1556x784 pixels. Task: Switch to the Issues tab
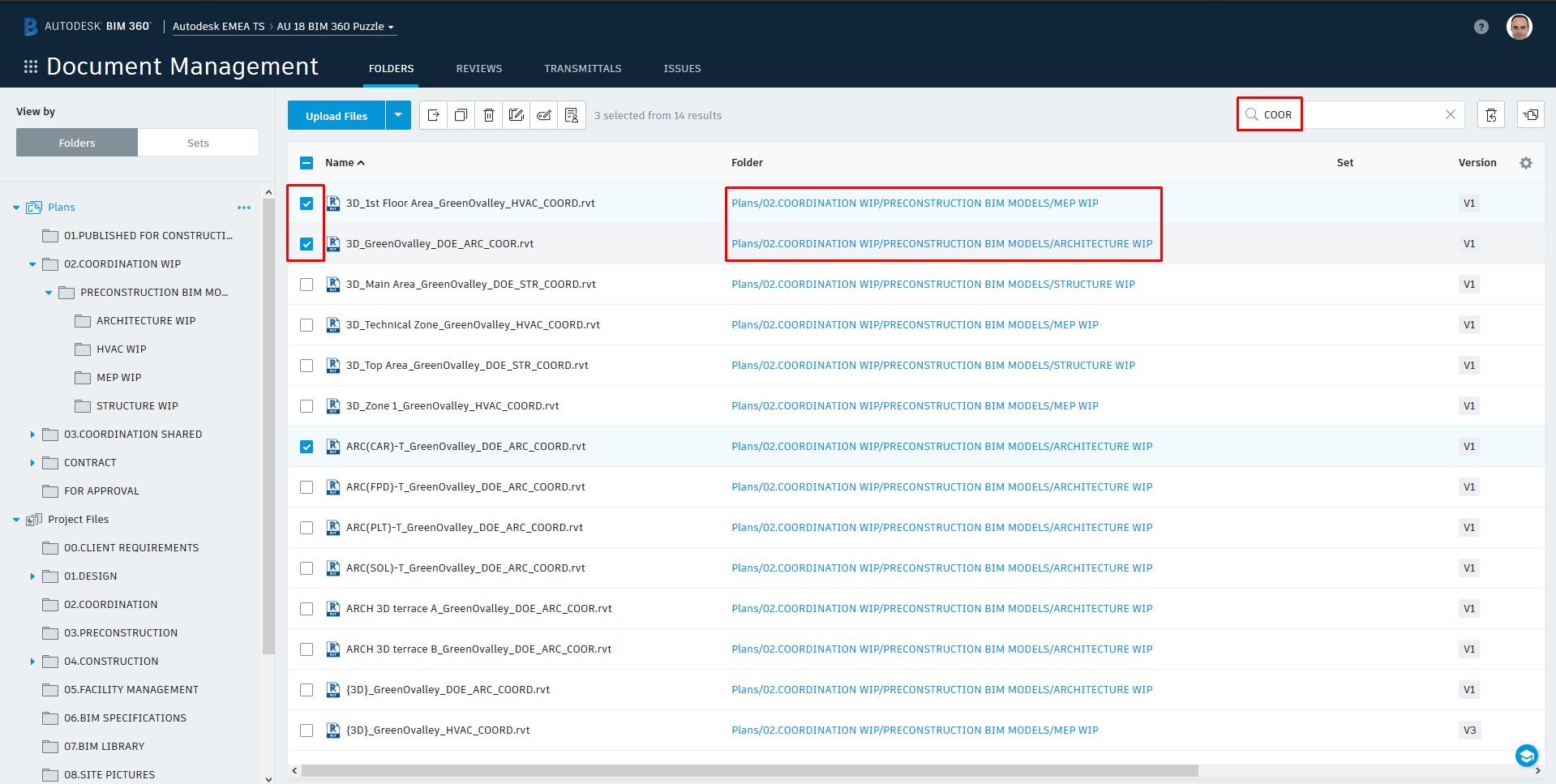(682, 69)
